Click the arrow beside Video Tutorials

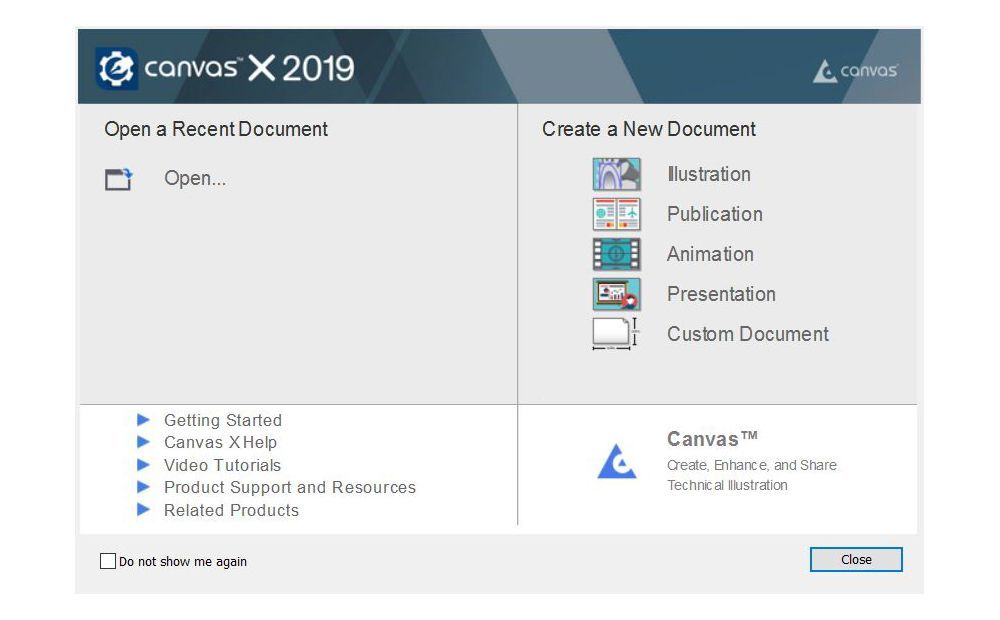point(143,464)
